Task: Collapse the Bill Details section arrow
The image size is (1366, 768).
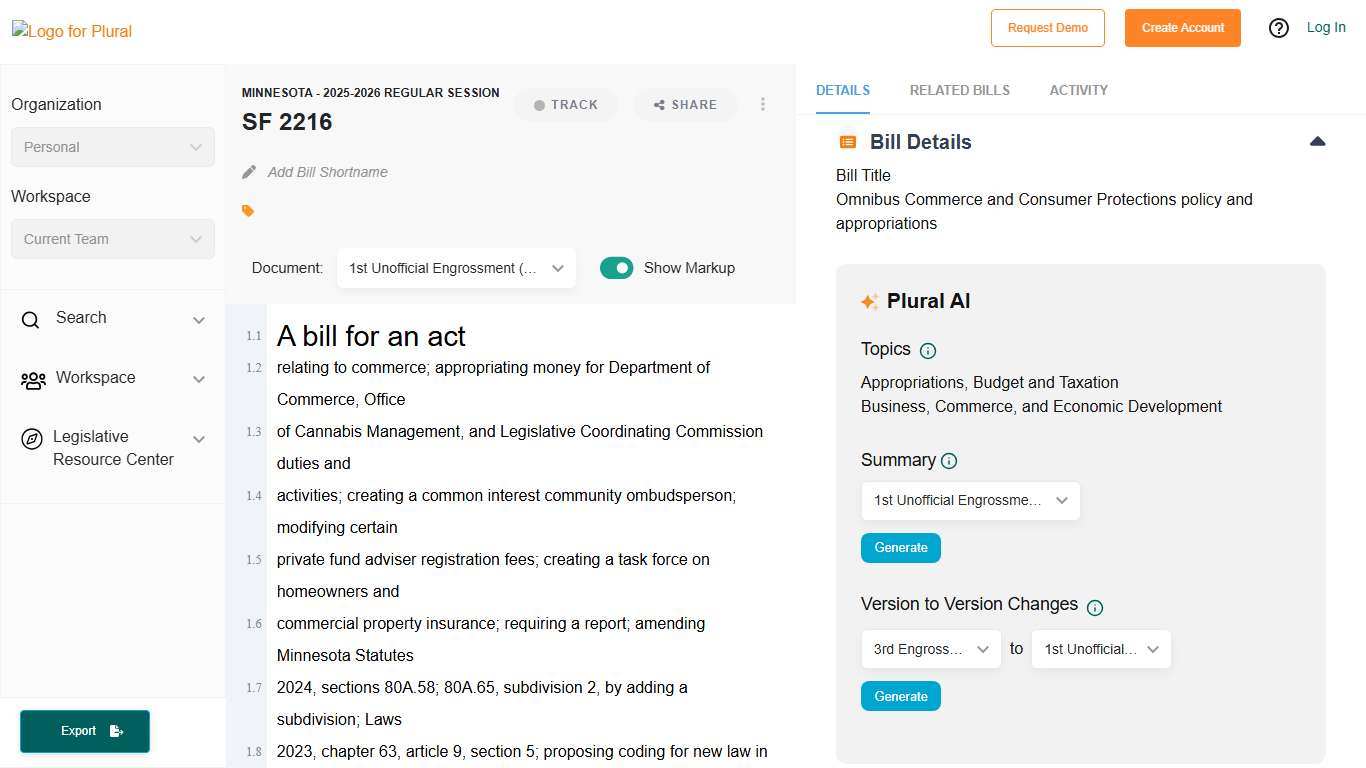Action: coord(1317,142)
